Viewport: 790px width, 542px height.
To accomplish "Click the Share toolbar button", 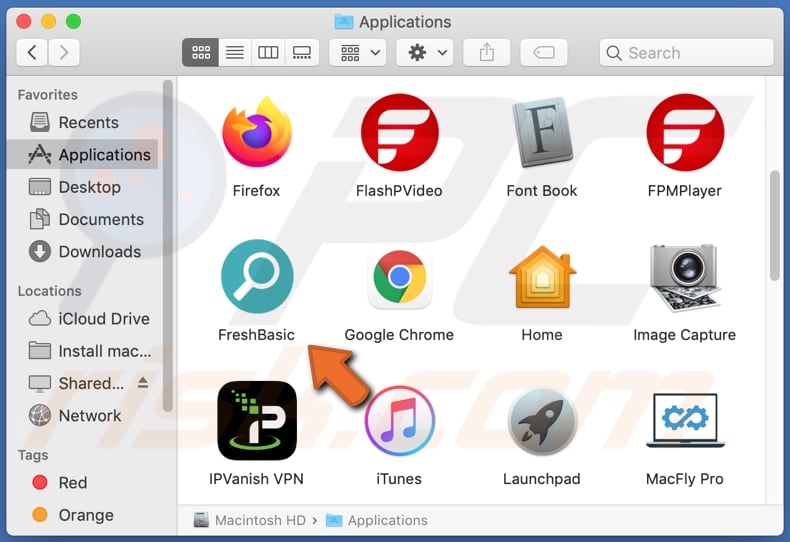I will coord(487,52).
